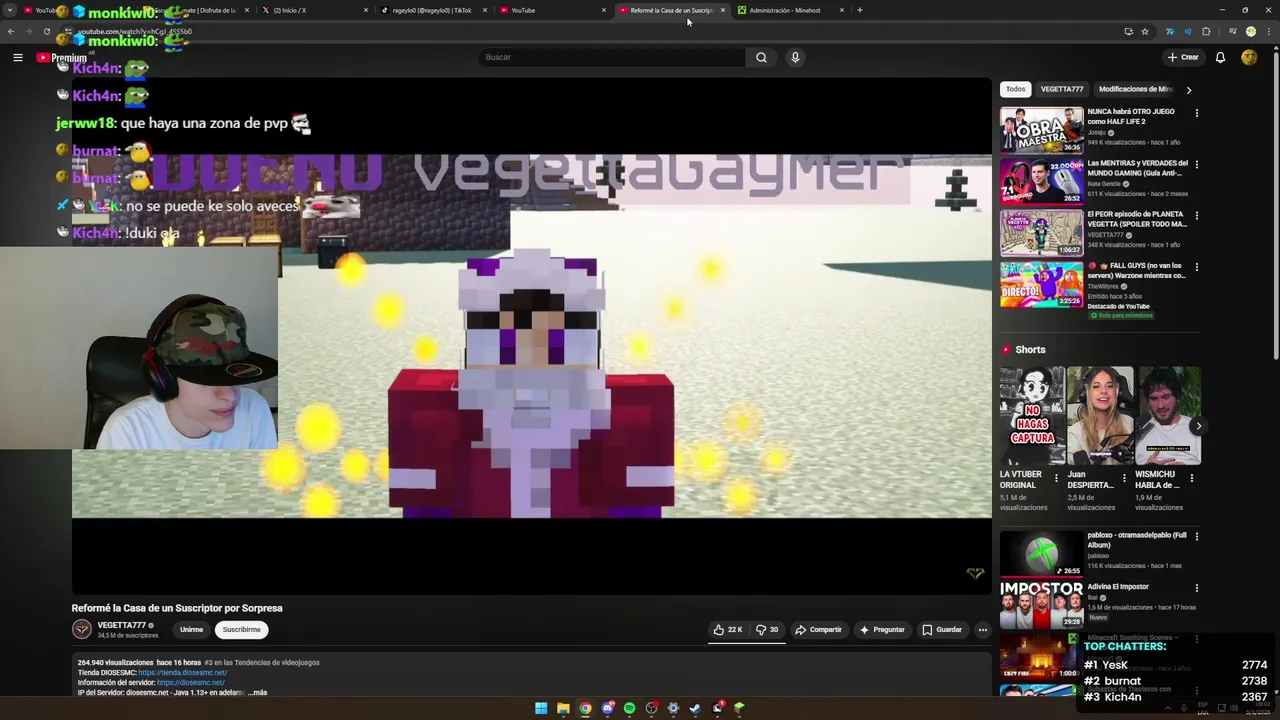Open options for Las MENTIRAS y VERDADES video

coord(1196,164)
